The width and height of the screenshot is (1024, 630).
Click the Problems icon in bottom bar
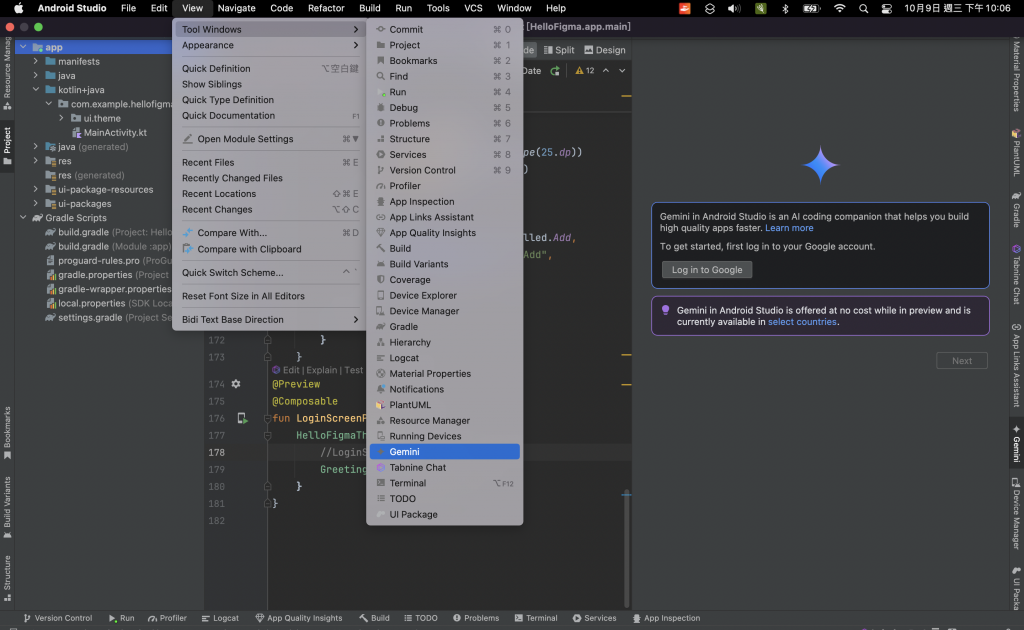click(x=456, y=618)
